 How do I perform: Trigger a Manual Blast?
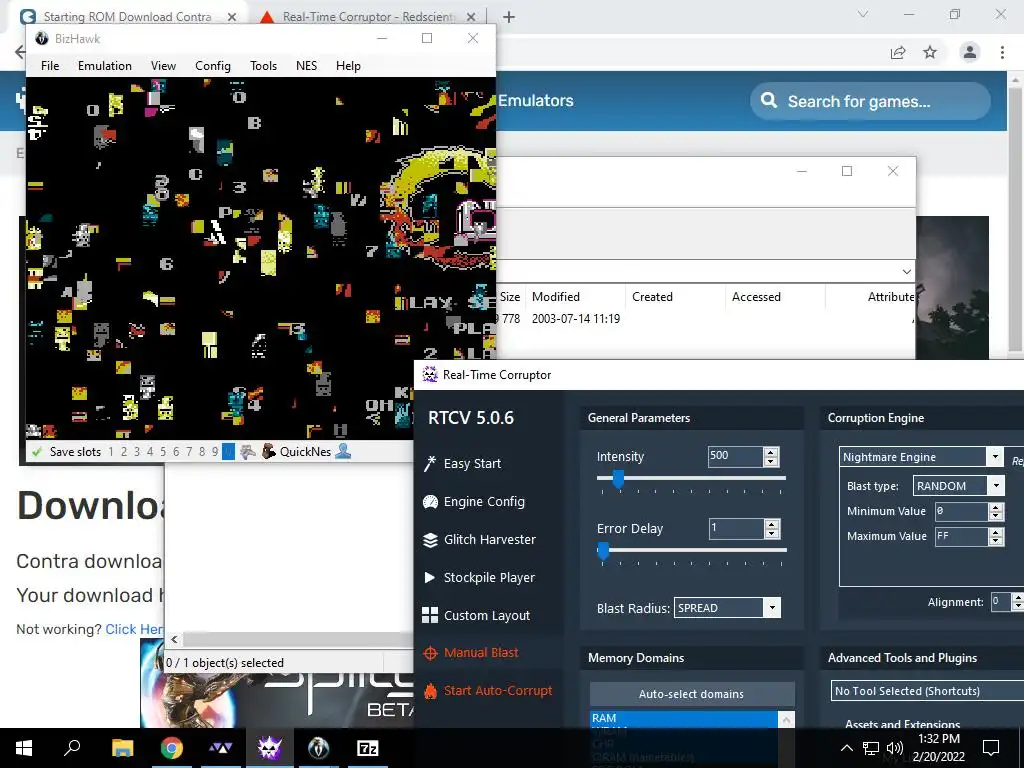click(471, 652)
